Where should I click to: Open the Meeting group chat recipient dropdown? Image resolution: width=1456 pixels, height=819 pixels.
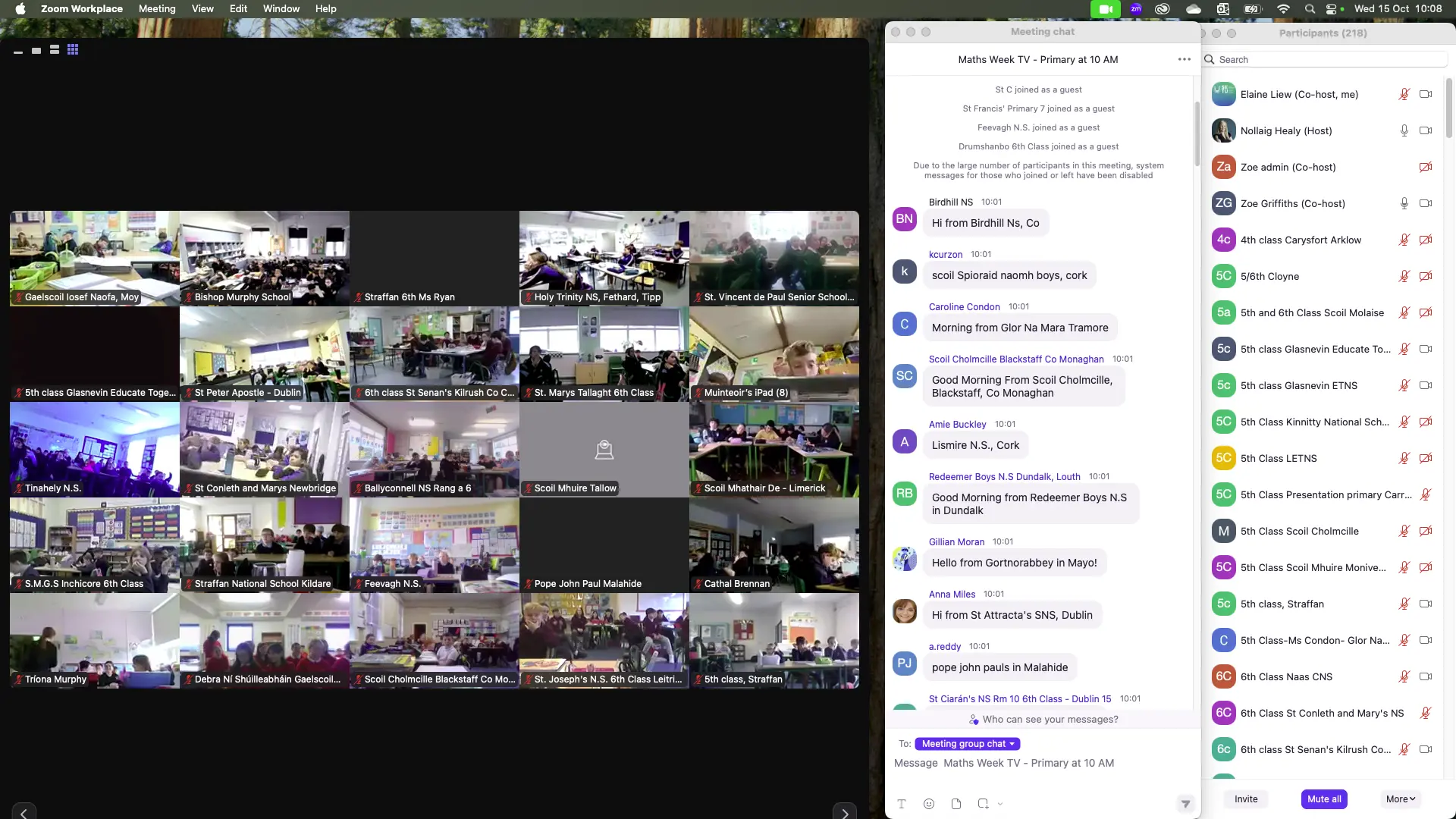[x=968, y=744]
